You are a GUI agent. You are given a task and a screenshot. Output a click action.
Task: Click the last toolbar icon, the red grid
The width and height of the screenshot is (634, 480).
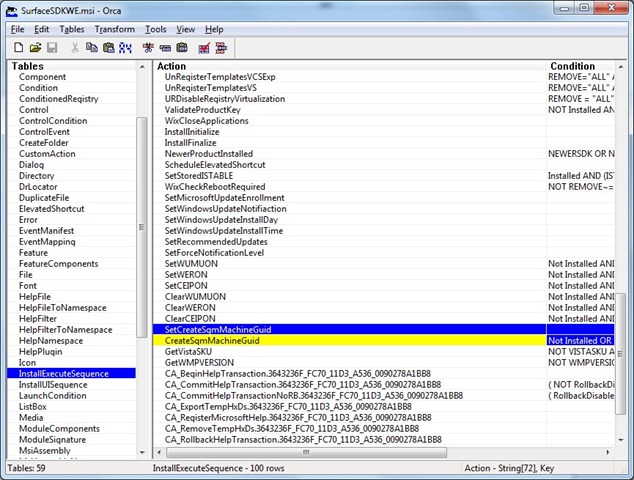coord(221,48)
